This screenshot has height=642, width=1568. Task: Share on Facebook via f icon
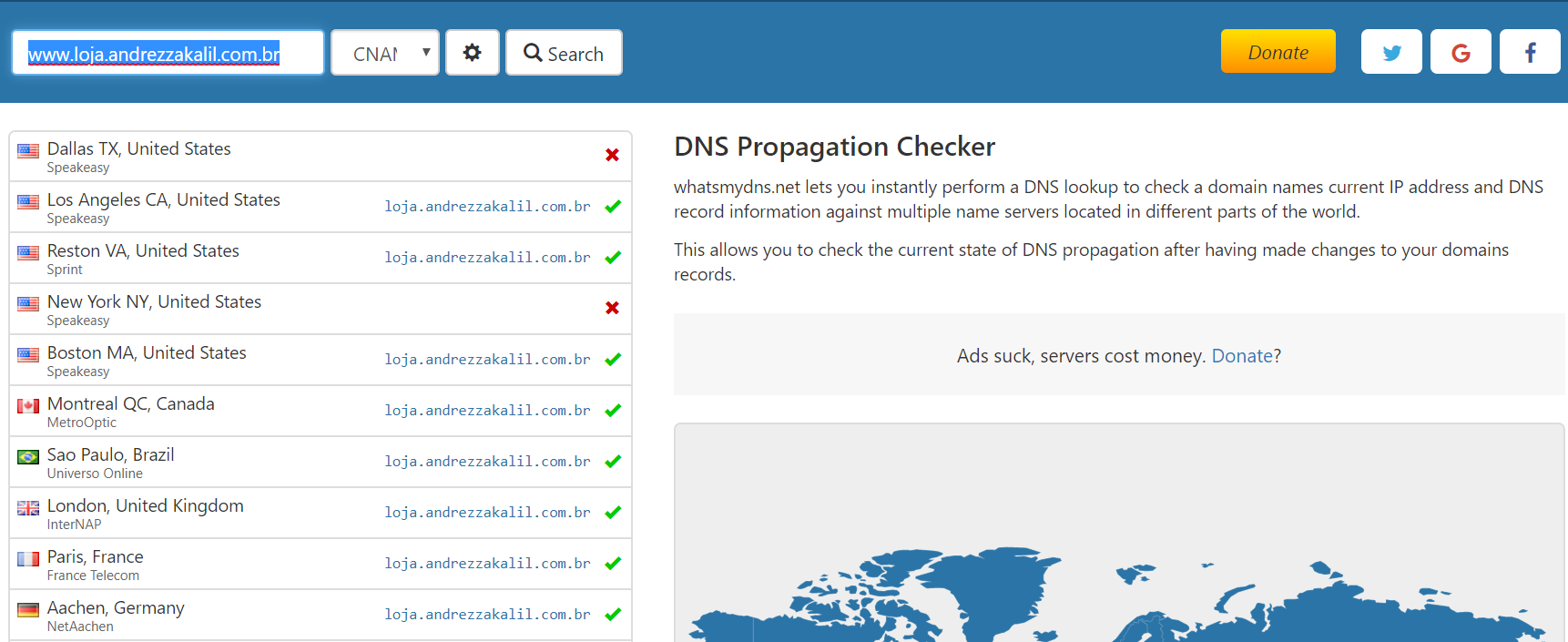pos(1530,52)
